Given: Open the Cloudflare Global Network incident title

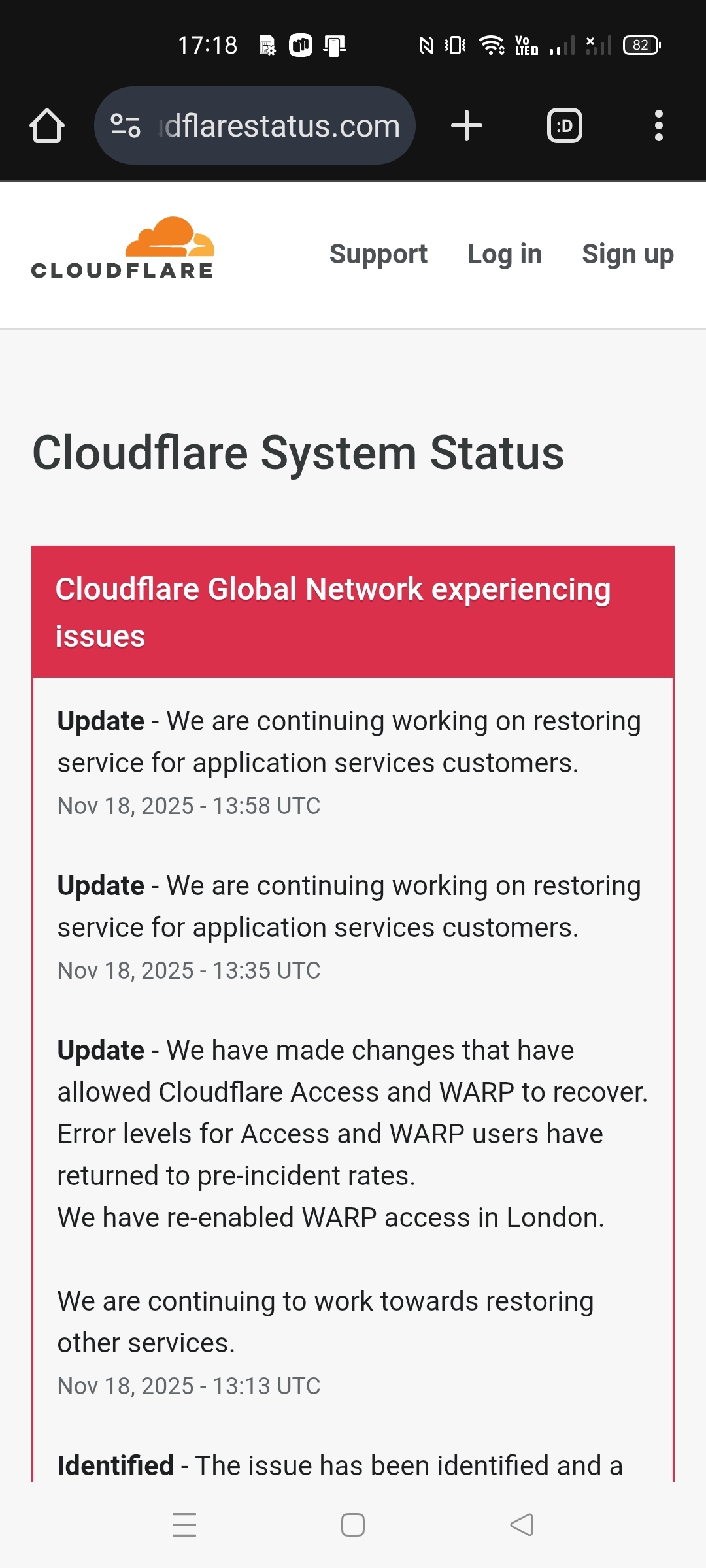Looking at the screenshot, I should [333, 612].
